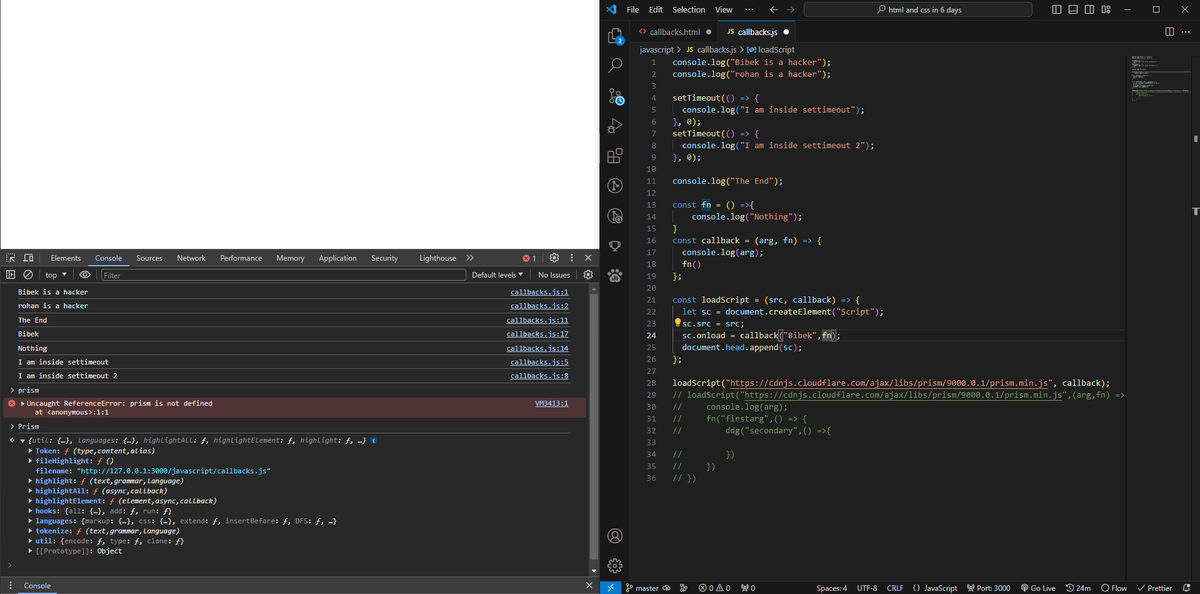
Task: Go back in VS Code navigation
Action: click(x=774, y=9)
